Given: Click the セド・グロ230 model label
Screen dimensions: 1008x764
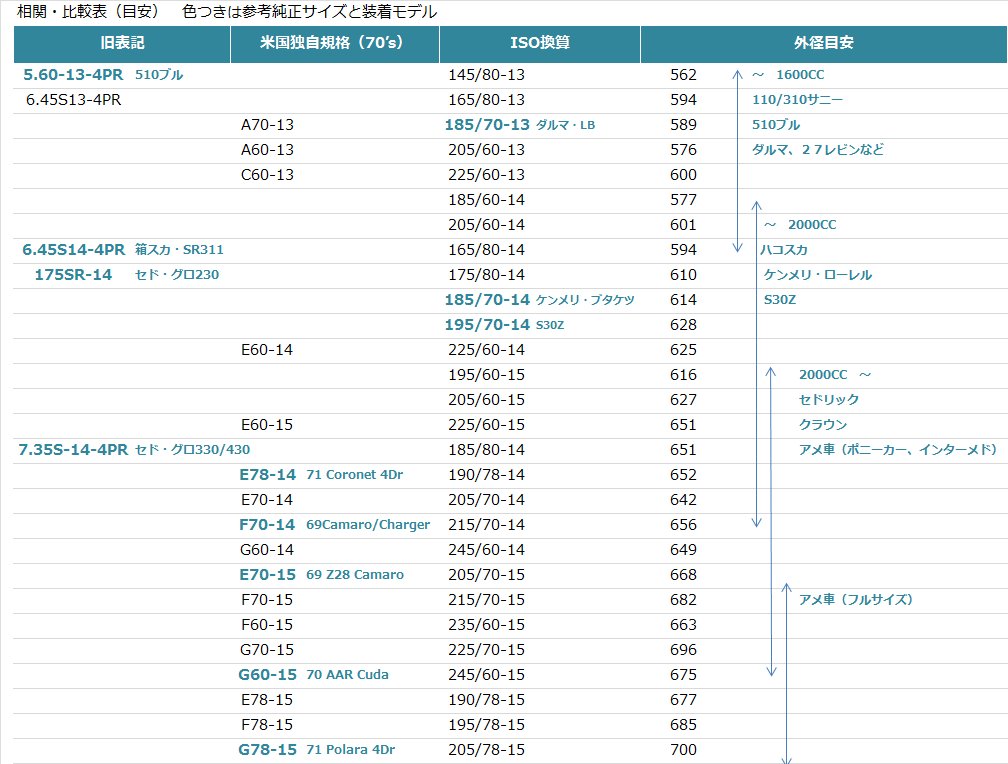Looking at the screenshot, I should (177, 275).
